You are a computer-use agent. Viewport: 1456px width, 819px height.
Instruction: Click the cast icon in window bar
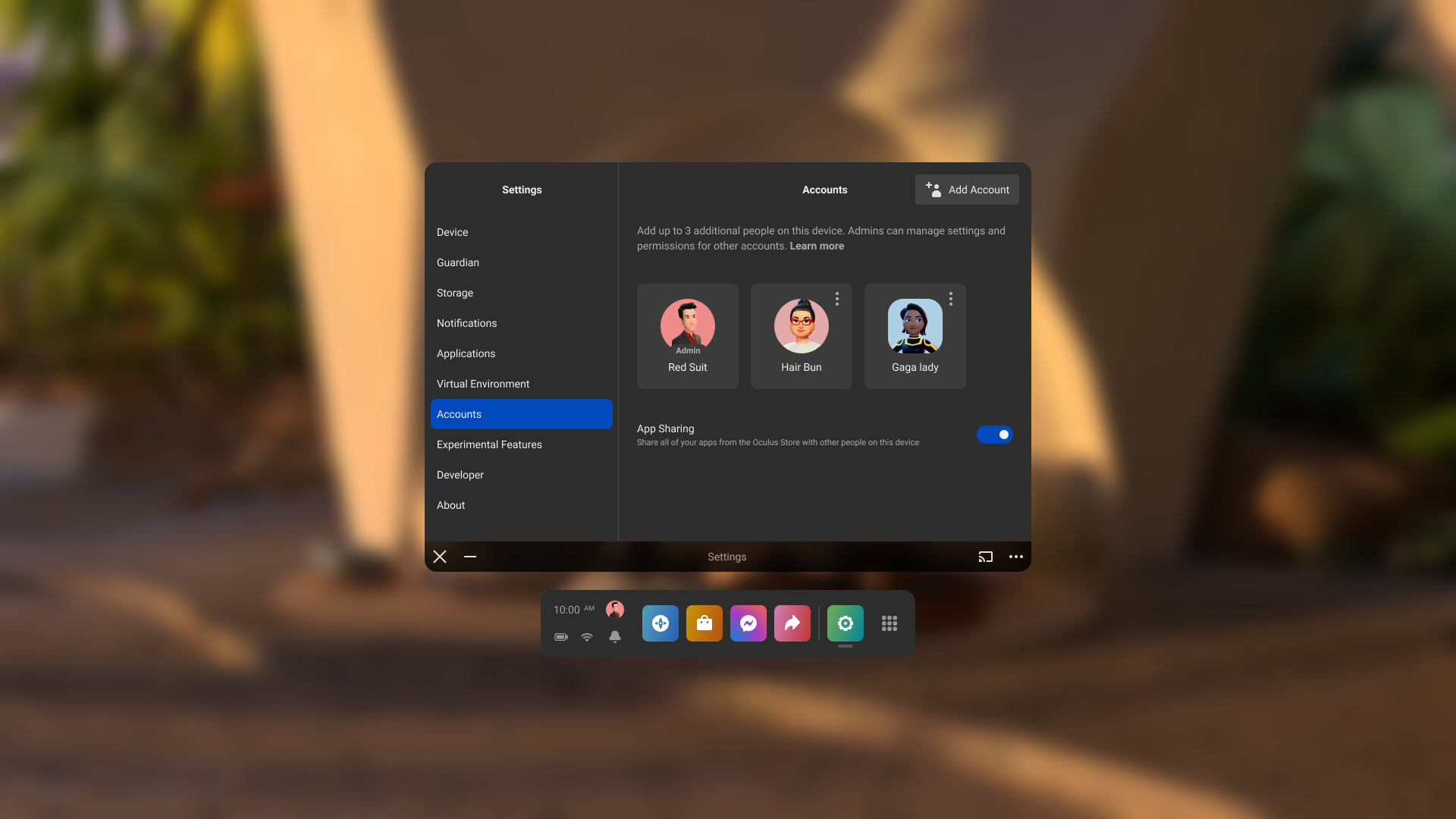point(985,557)
